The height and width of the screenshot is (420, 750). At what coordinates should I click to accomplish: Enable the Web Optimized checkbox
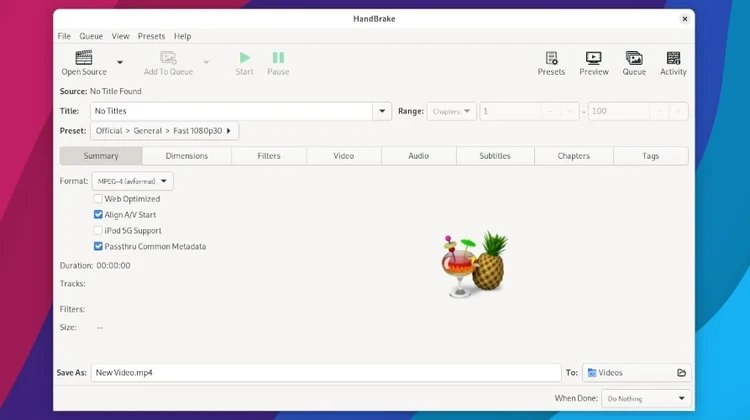[98, 199]
